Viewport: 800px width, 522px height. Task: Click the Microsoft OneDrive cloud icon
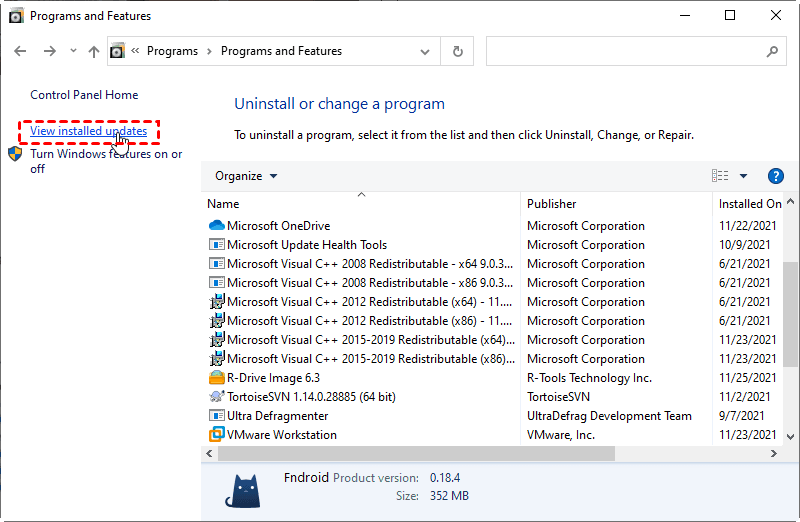(216, 226)
